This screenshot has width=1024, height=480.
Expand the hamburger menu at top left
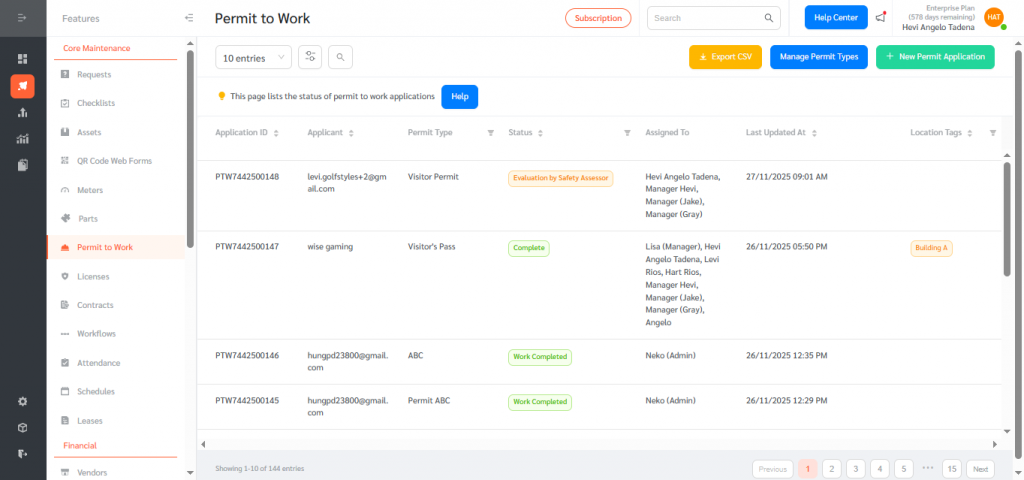click(22, 17)
